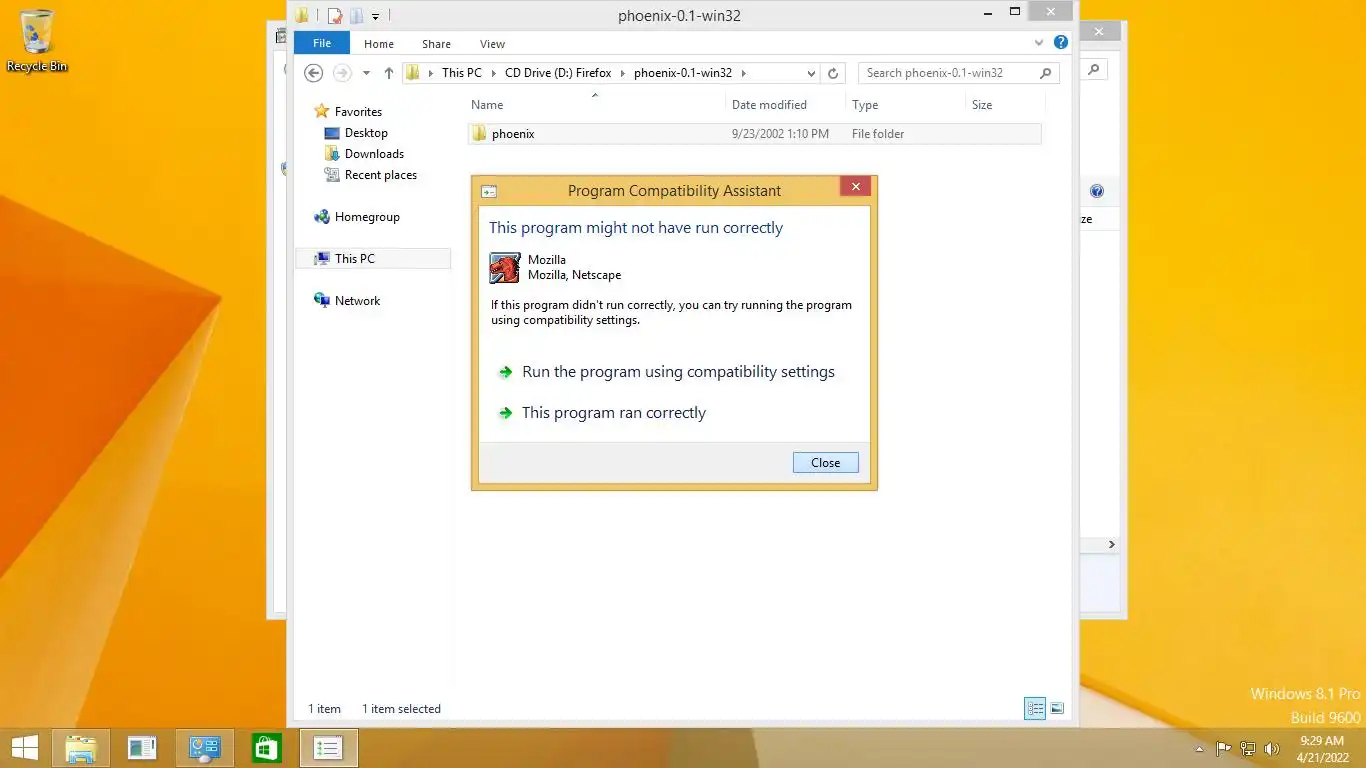
Task: Click CD Drive (D:) Firefox breadcrumb
Action: pyautogui.click(x=558, y=73)
